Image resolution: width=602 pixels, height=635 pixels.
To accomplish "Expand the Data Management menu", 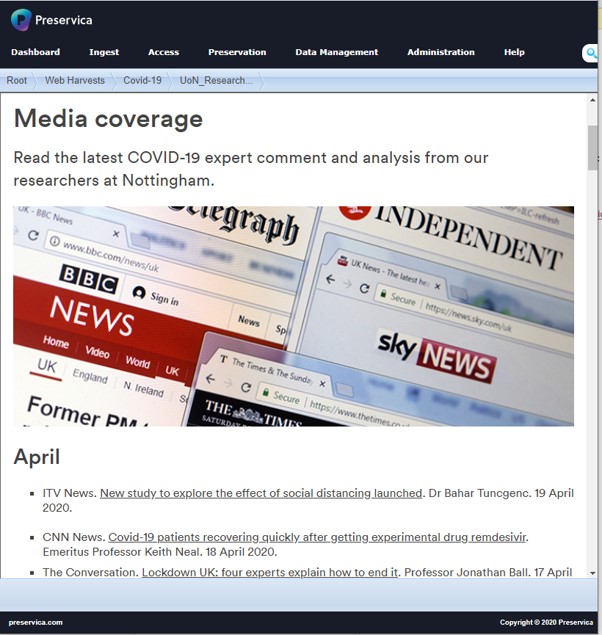I will (336, 52).
